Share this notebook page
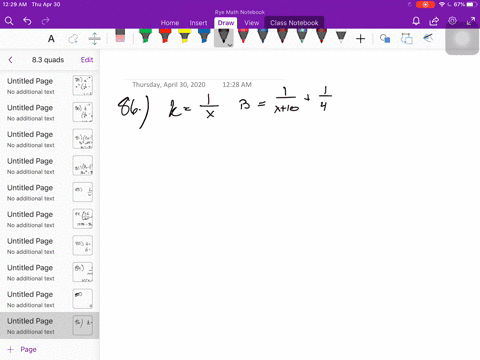 (x=434, y=21)
